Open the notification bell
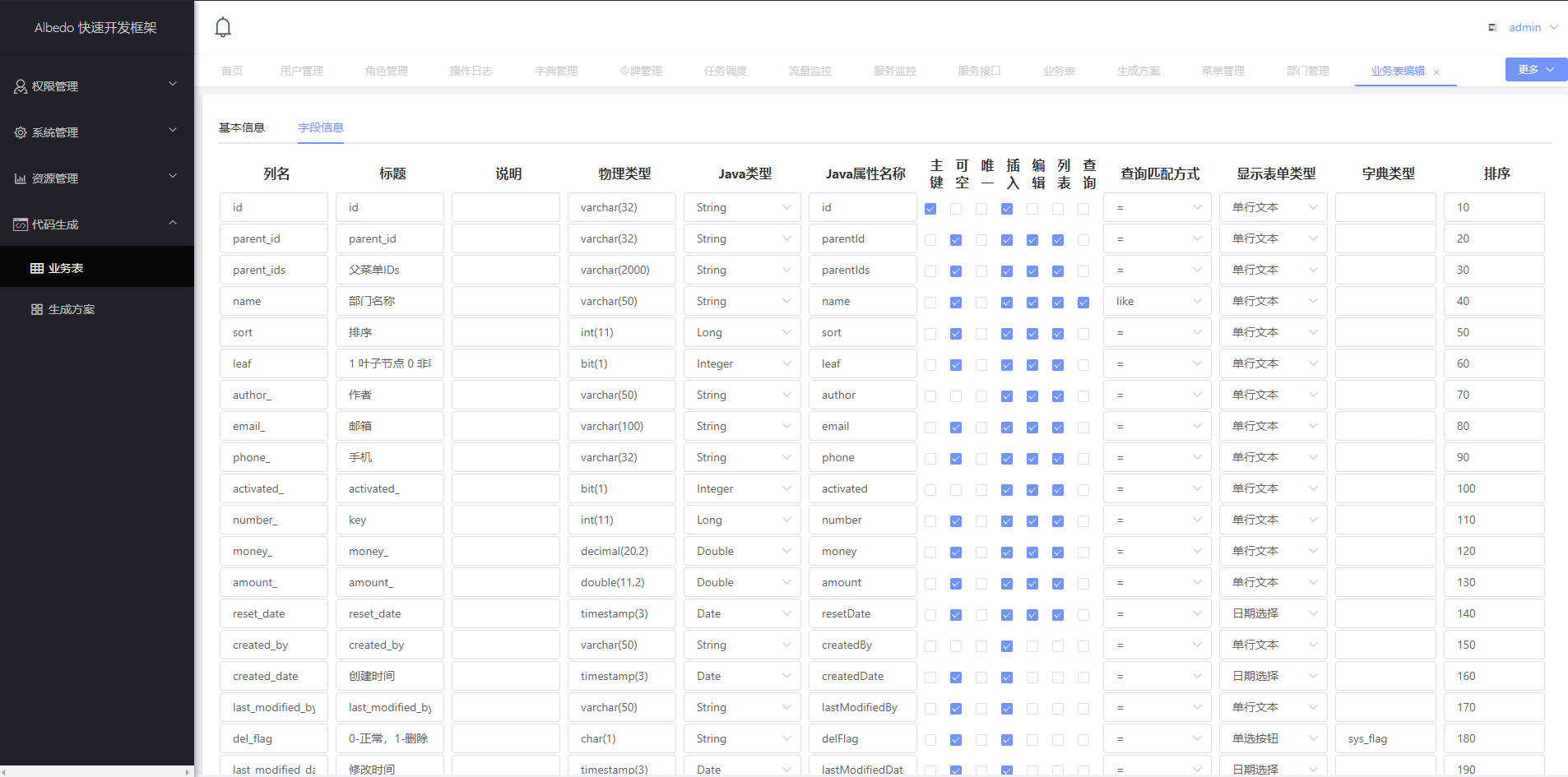 click(223, 27)
